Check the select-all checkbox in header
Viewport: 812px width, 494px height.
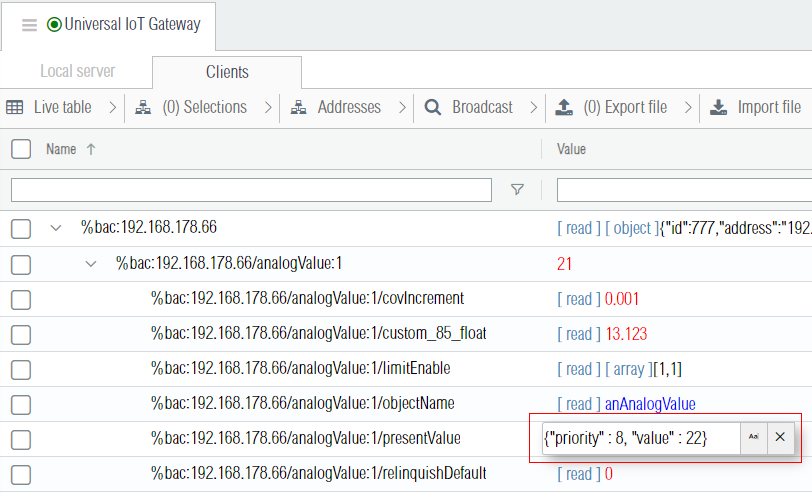pos(21,149)
